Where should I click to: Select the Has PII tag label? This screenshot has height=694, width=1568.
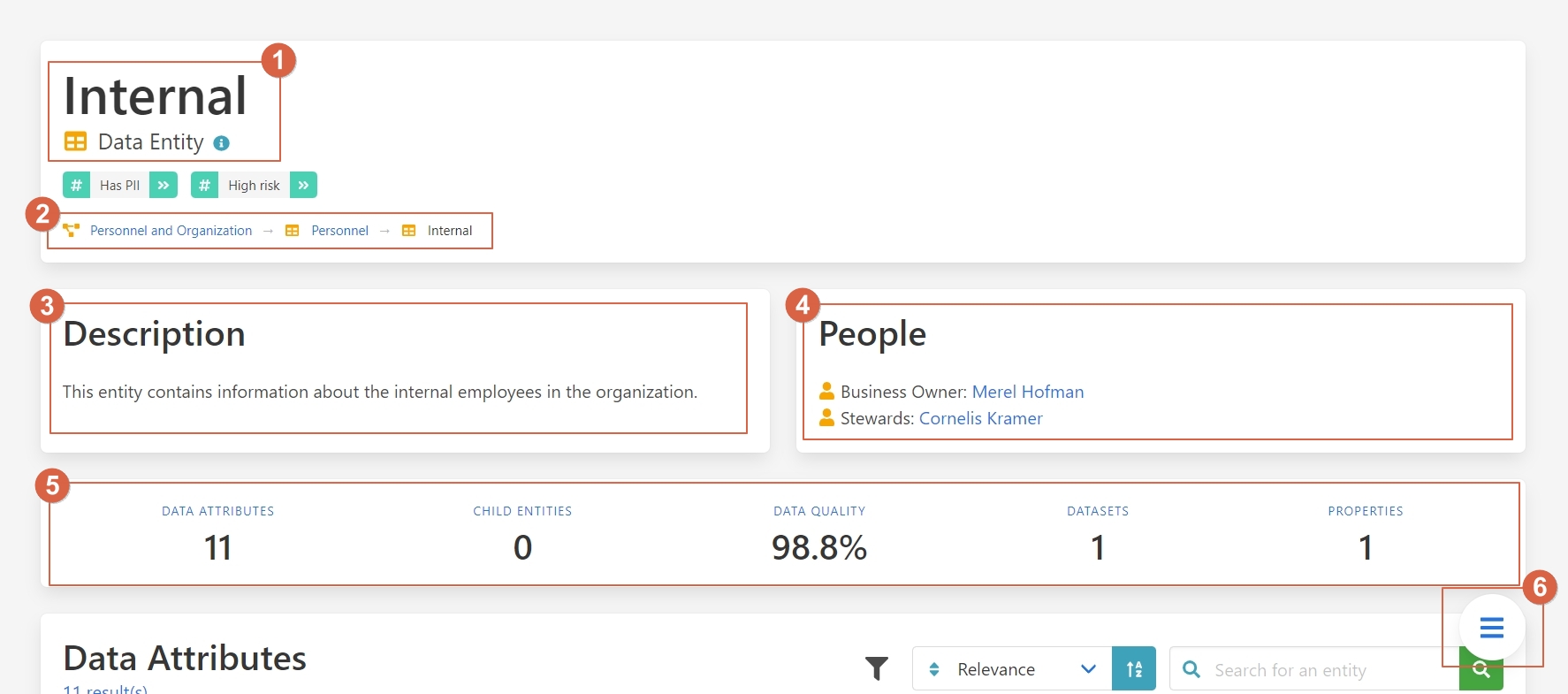tap(119, 185)
